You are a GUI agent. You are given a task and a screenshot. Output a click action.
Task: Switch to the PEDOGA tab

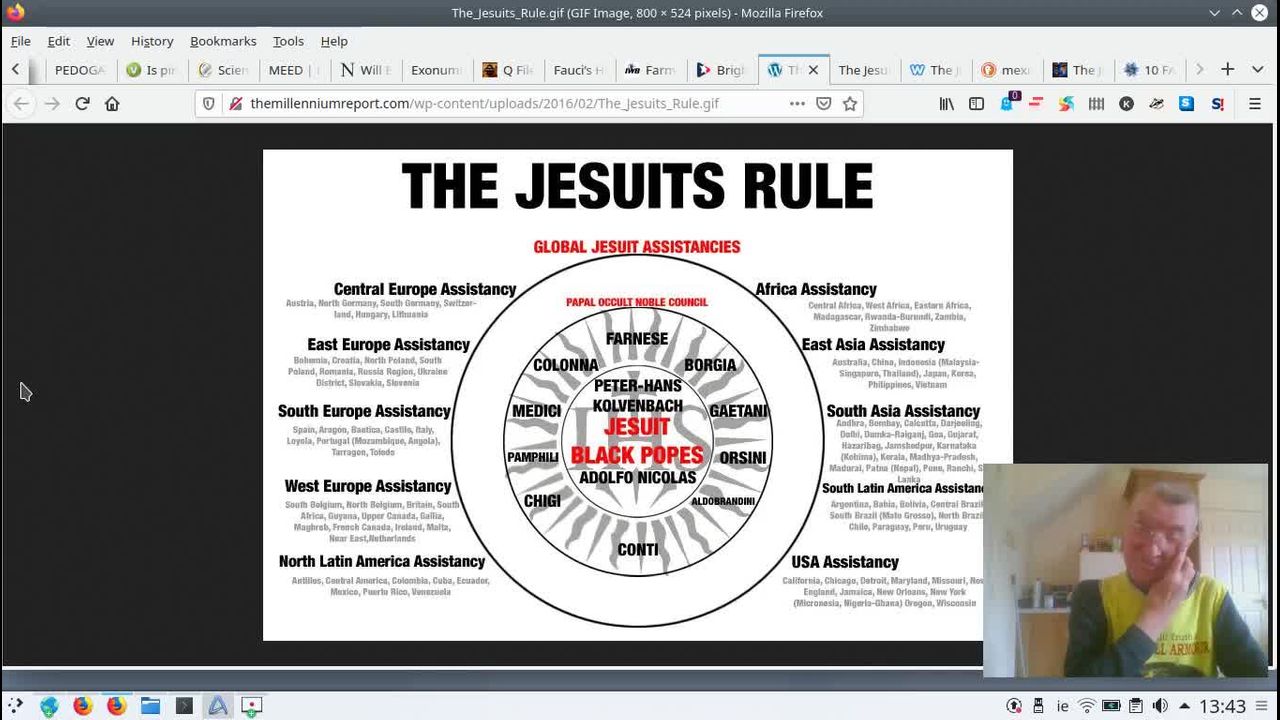click(79, 70)
